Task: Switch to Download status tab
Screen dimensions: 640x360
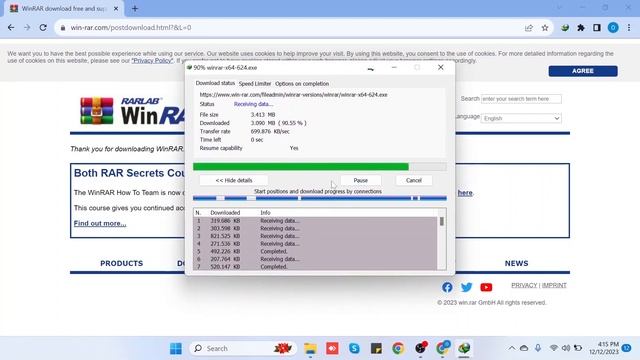Action: coord(215,83)
